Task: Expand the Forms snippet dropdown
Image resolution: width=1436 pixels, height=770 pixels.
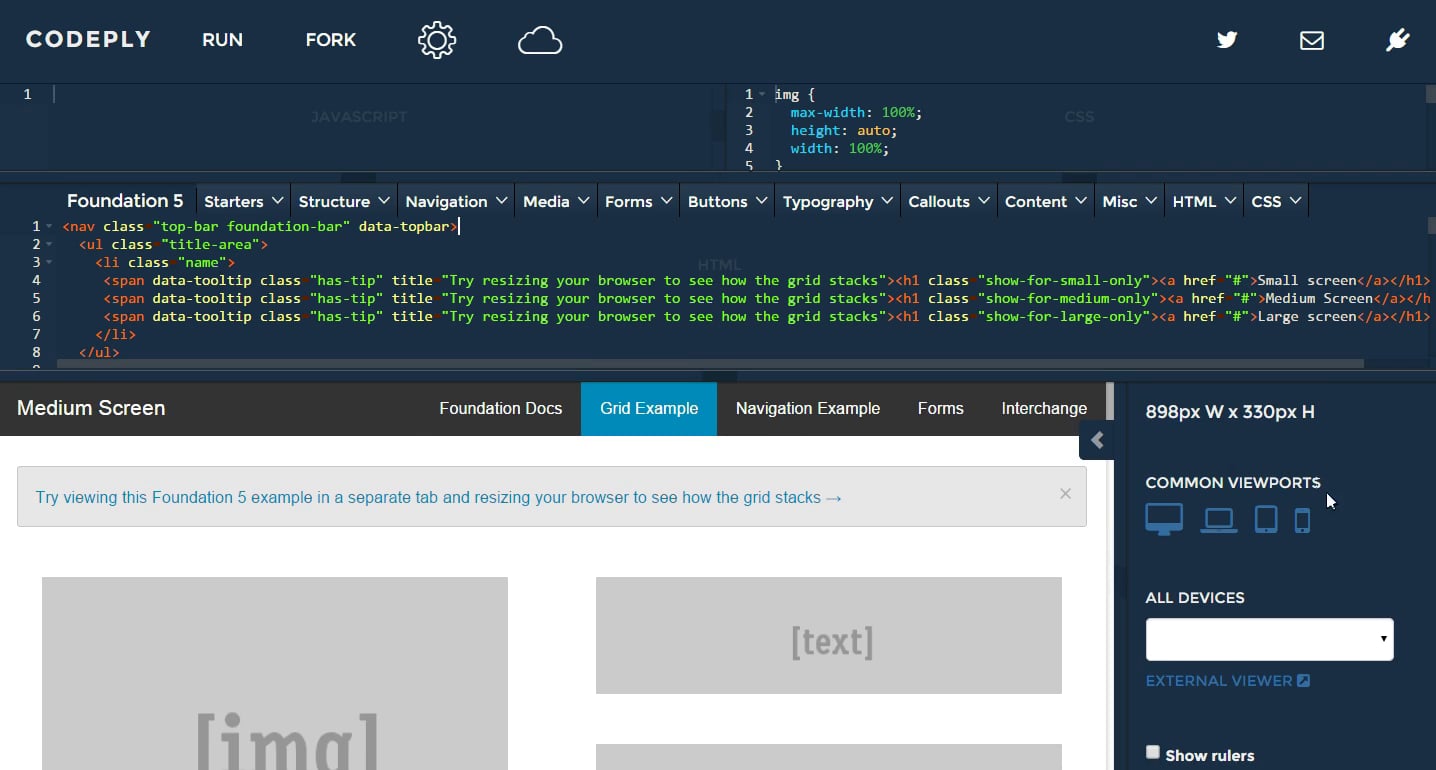Action: (x=638, y=201)
